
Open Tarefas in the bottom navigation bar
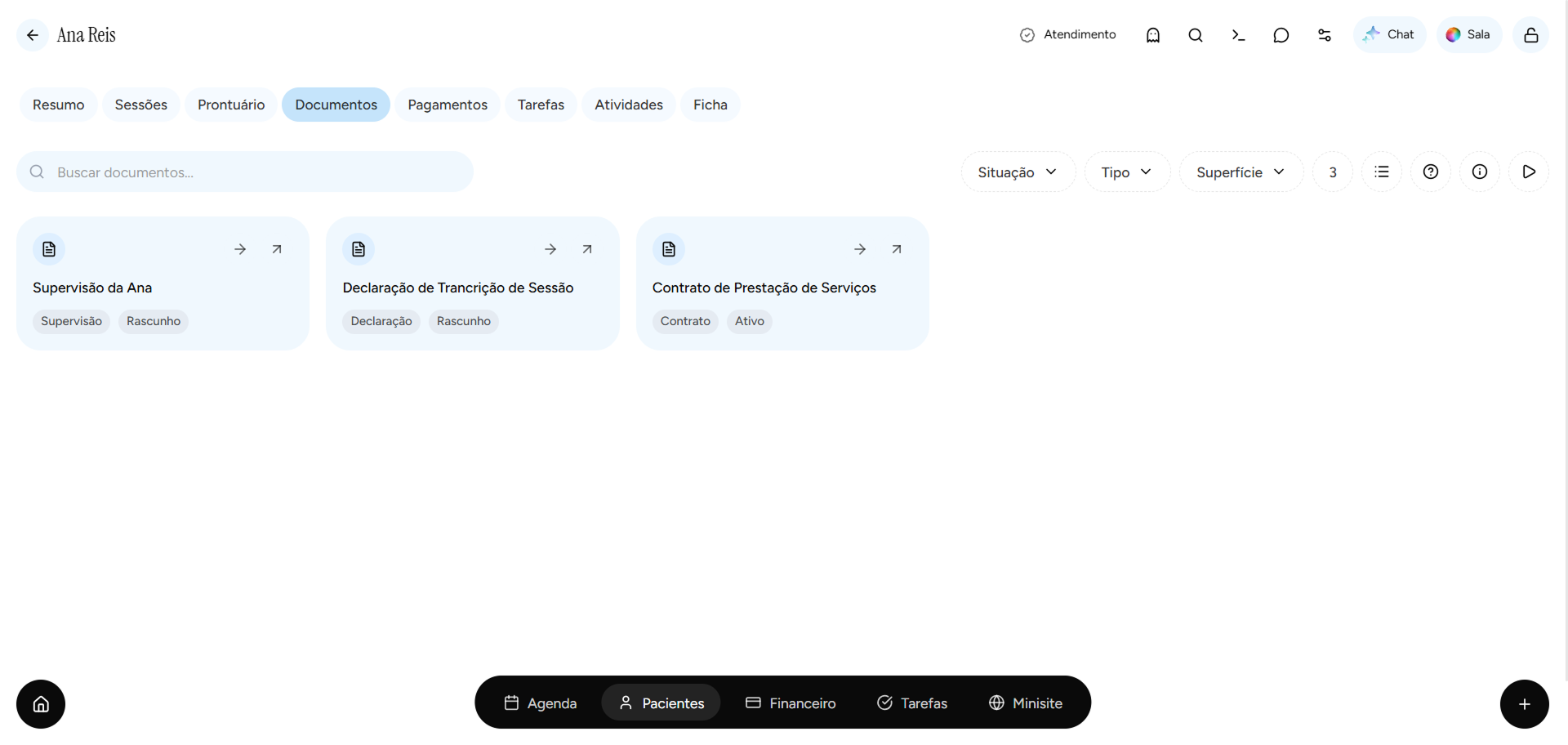point(912,703)
